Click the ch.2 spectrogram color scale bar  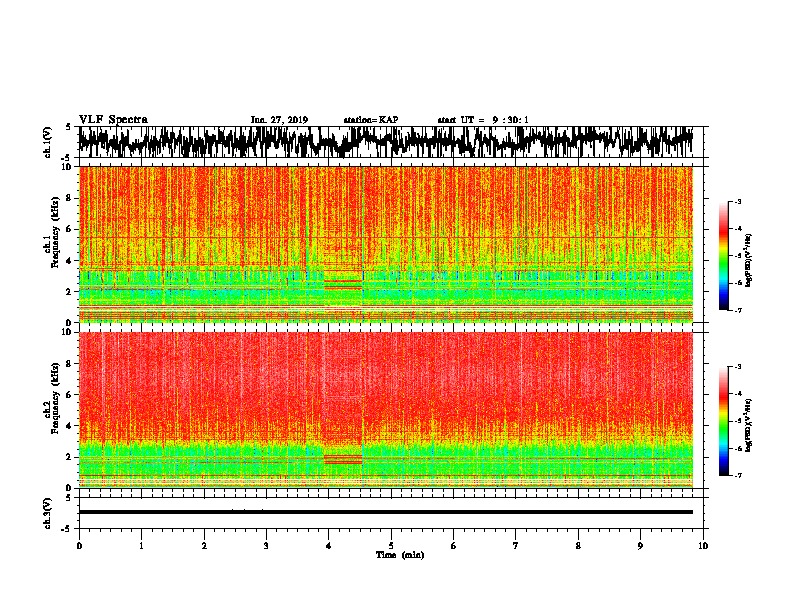[x=724, y=421]
